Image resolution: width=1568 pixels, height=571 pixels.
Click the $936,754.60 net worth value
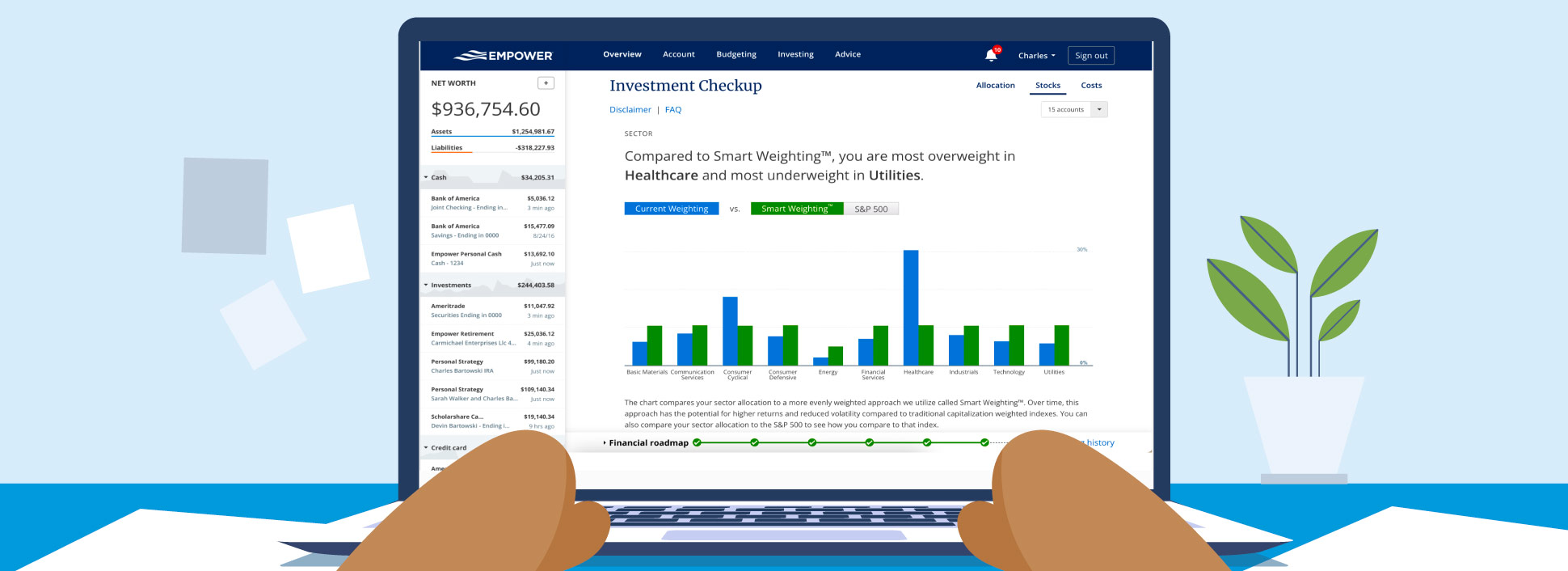[486, 109]
